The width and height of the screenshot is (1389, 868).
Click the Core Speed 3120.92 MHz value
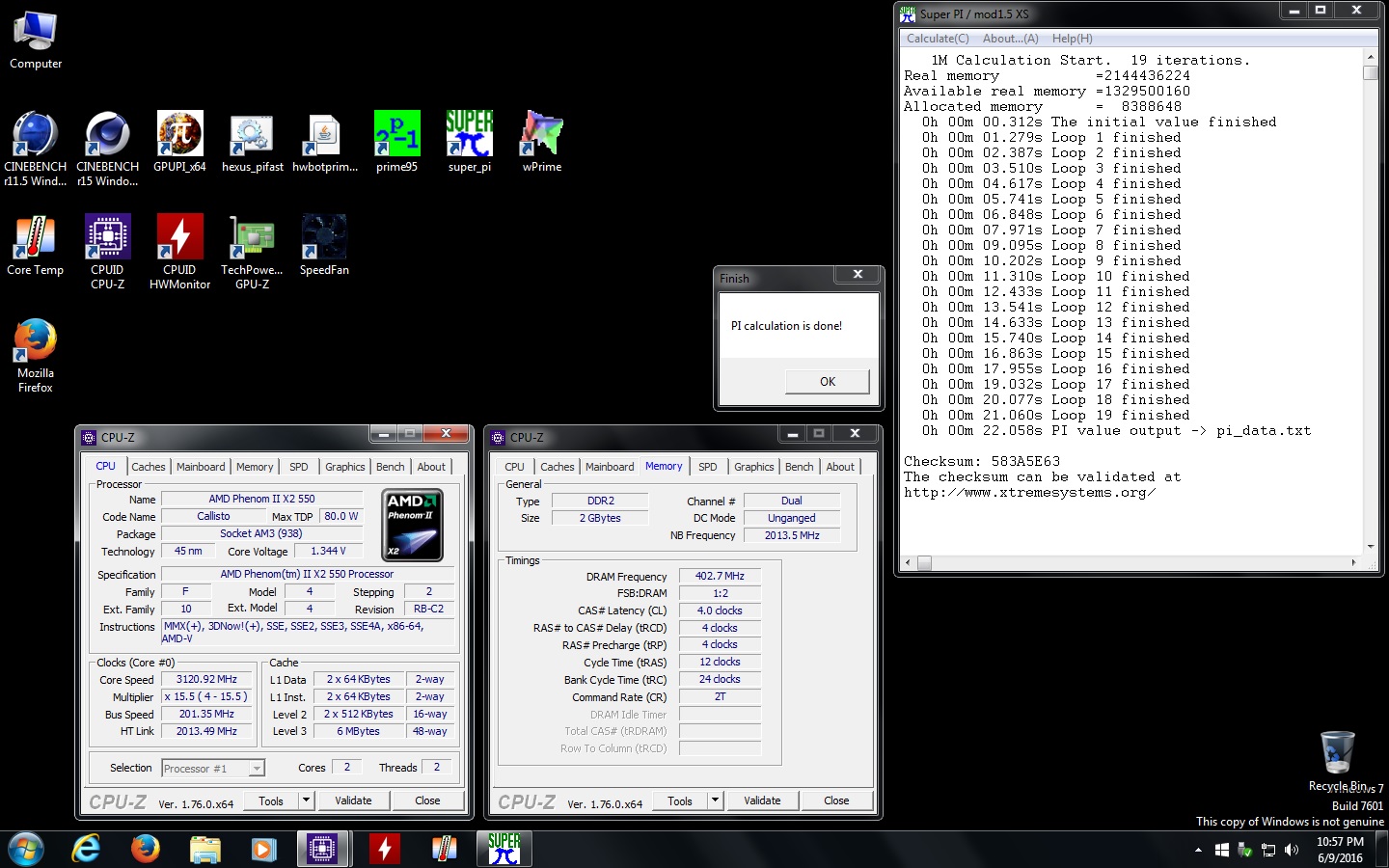click(206, 680)
